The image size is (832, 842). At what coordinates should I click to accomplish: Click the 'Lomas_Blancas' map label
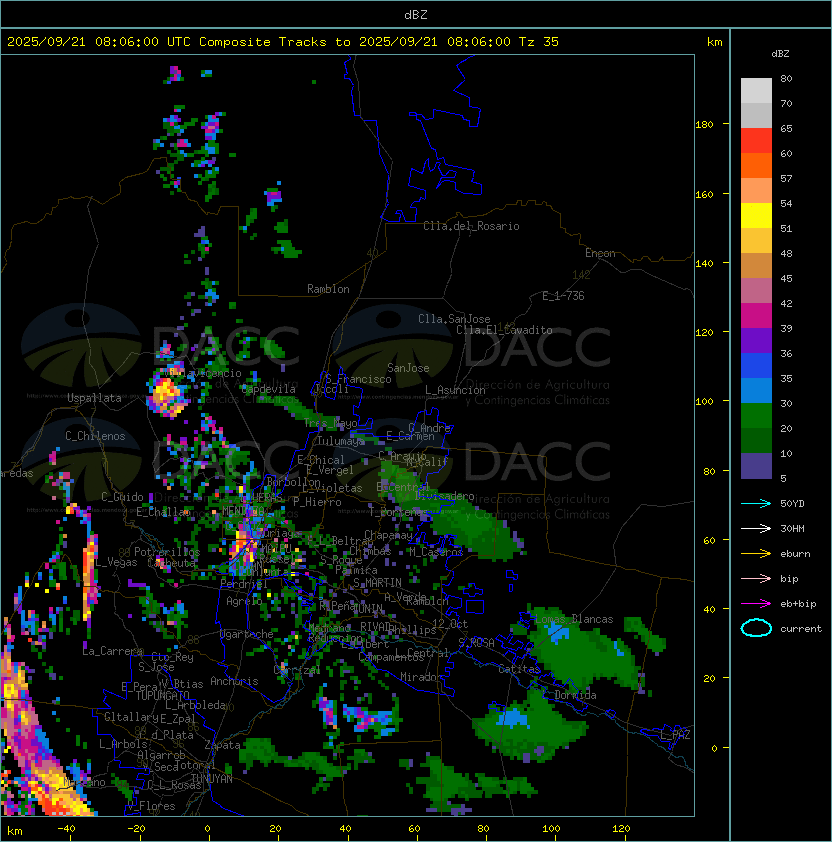tap(574, 619)
